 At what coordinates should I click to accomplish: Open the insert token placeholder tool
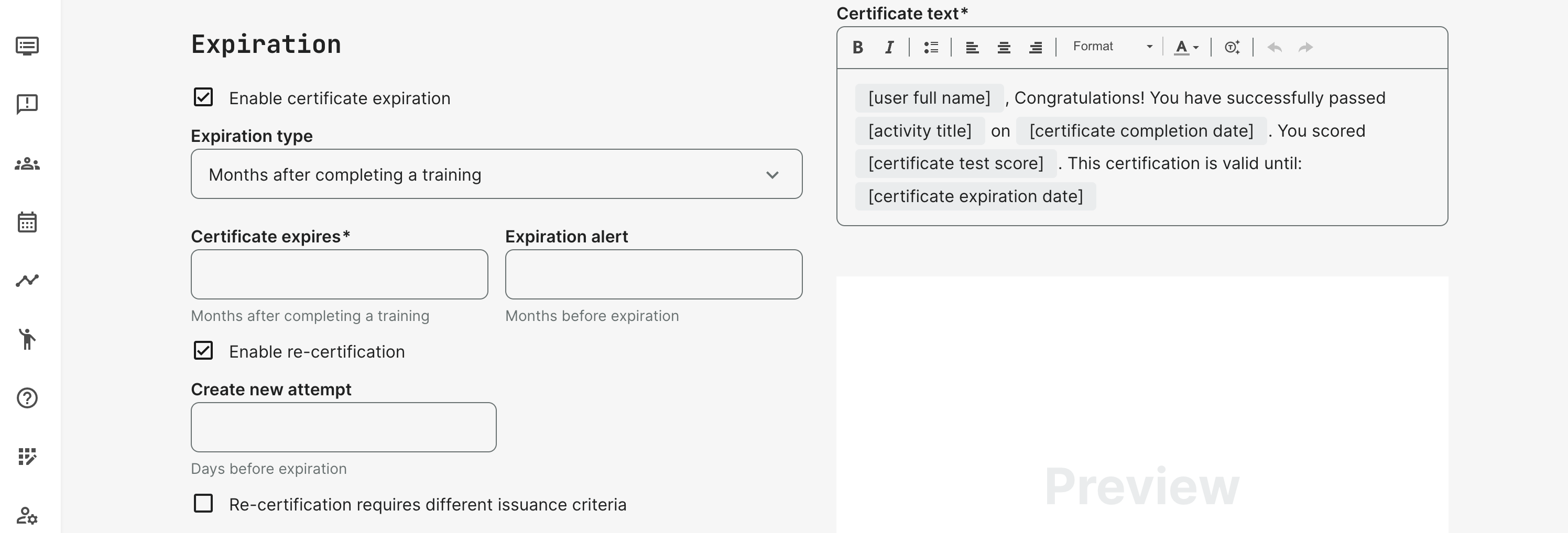click(x=1232, y=48)
